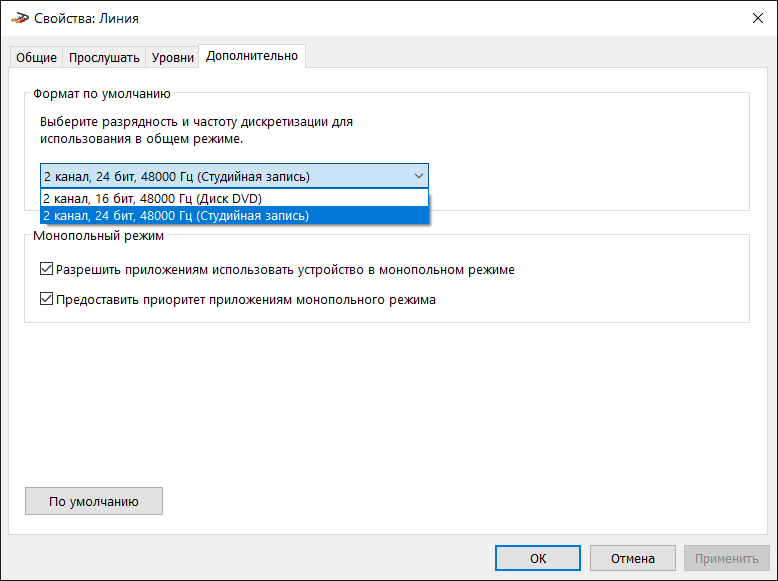Switch to the Общие tab
778x581 pixels.
click(36, 57)
